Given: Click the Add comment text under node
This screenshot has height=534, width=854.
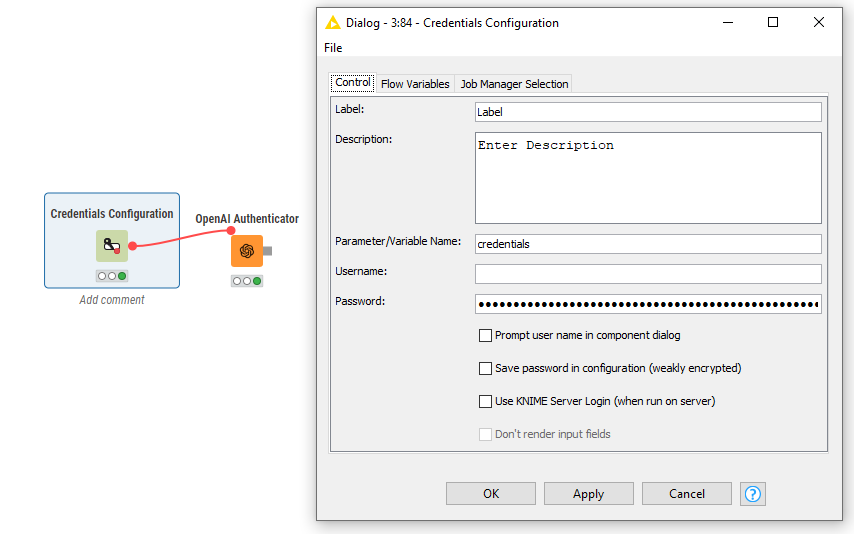Looking at the screenshot, I should pos(111,300).
